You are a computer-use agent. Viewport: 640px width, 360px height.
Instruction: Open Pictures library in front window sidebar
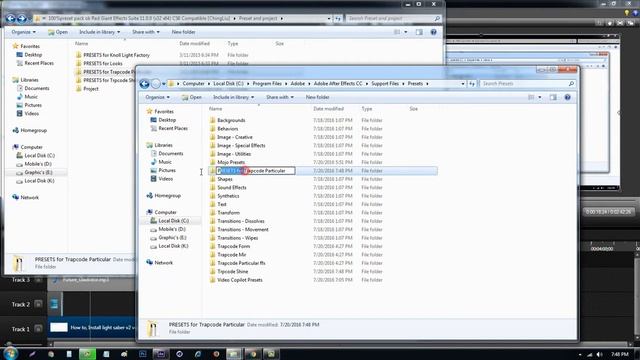pyautogui.click(x=167, y=170)
